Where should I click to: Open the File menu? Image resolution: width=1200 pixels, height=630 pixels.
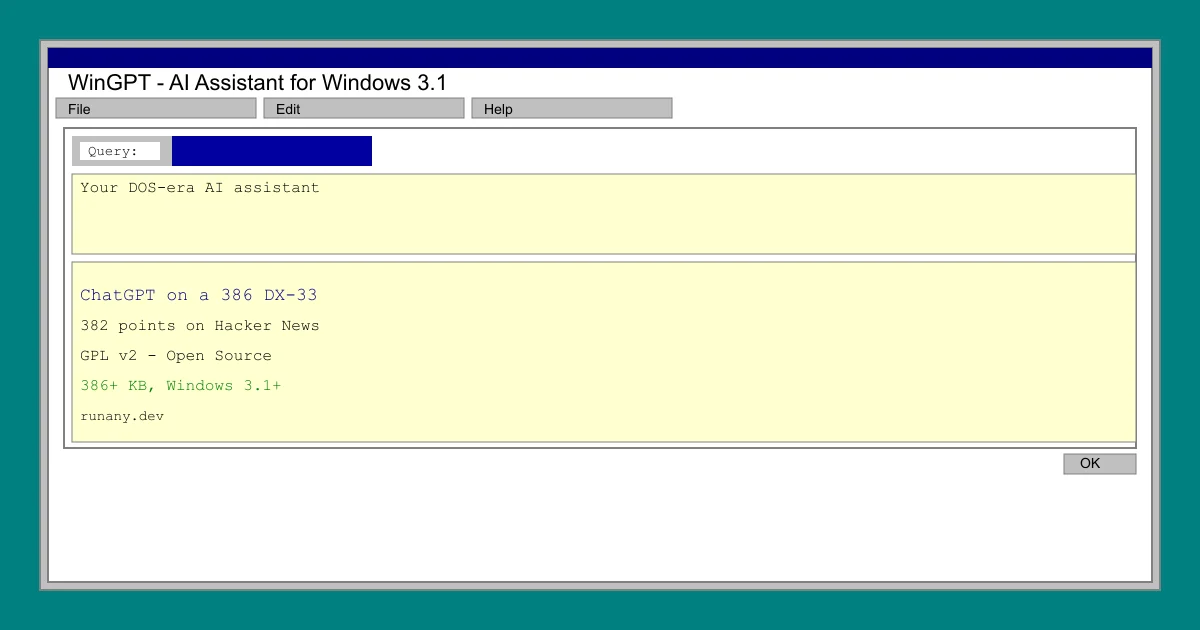[x=156, y=108]
